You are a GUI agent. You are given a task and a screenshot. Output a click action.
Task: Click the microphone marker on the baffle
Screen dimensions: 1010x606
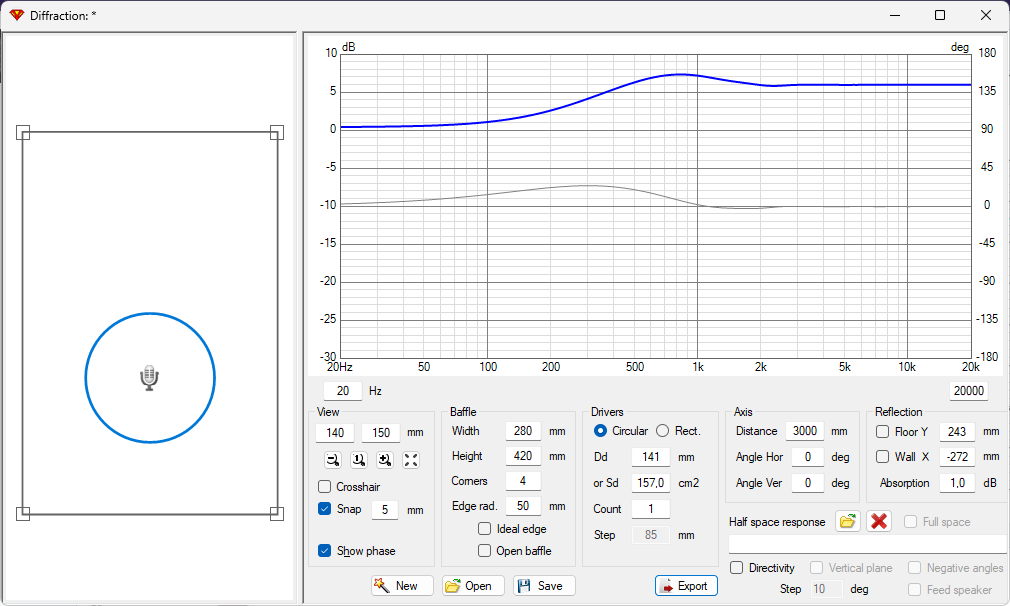click(149, 378)
